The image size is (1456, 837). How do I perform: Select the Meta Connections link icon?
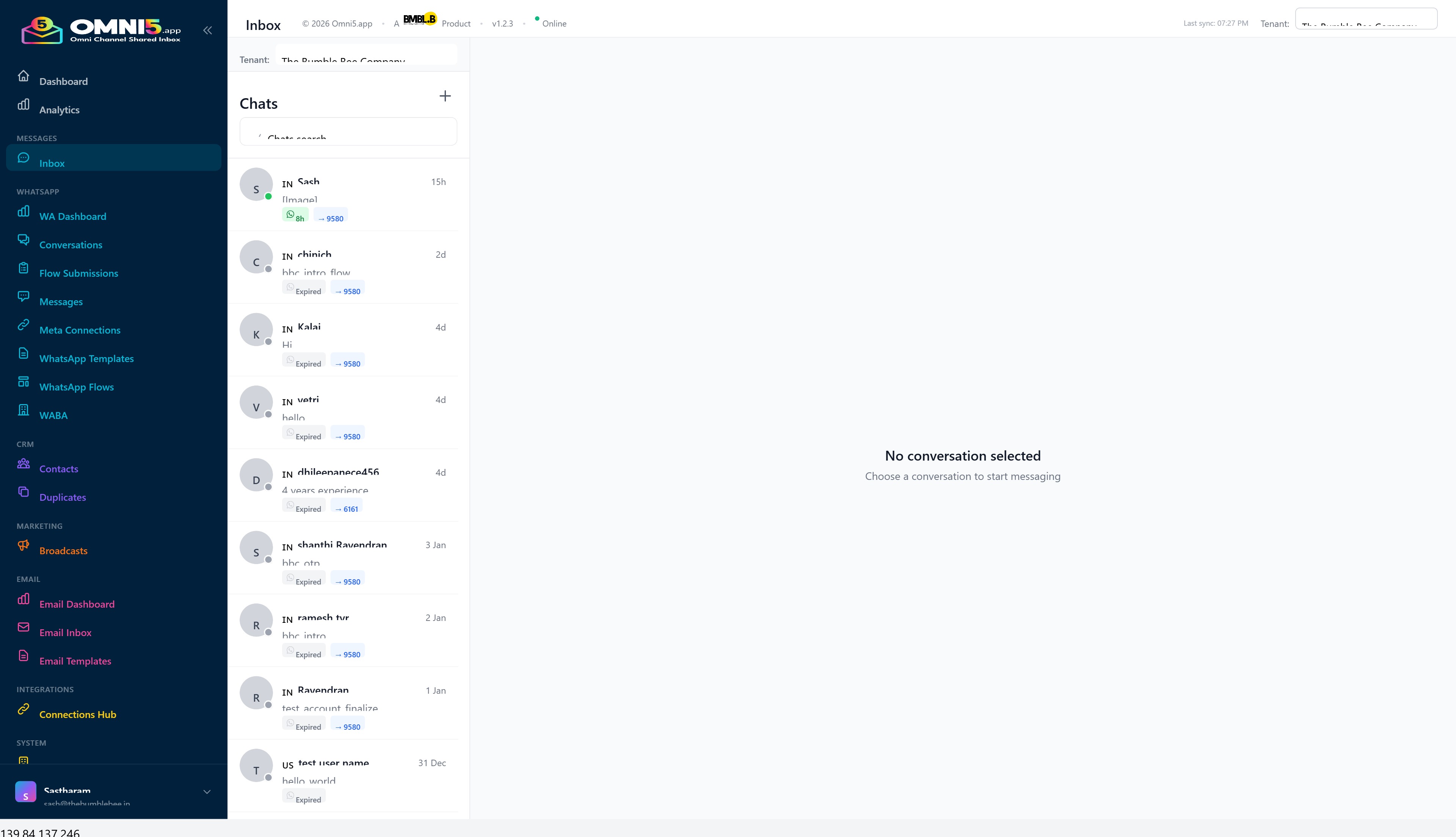click(x=24, y=324)
